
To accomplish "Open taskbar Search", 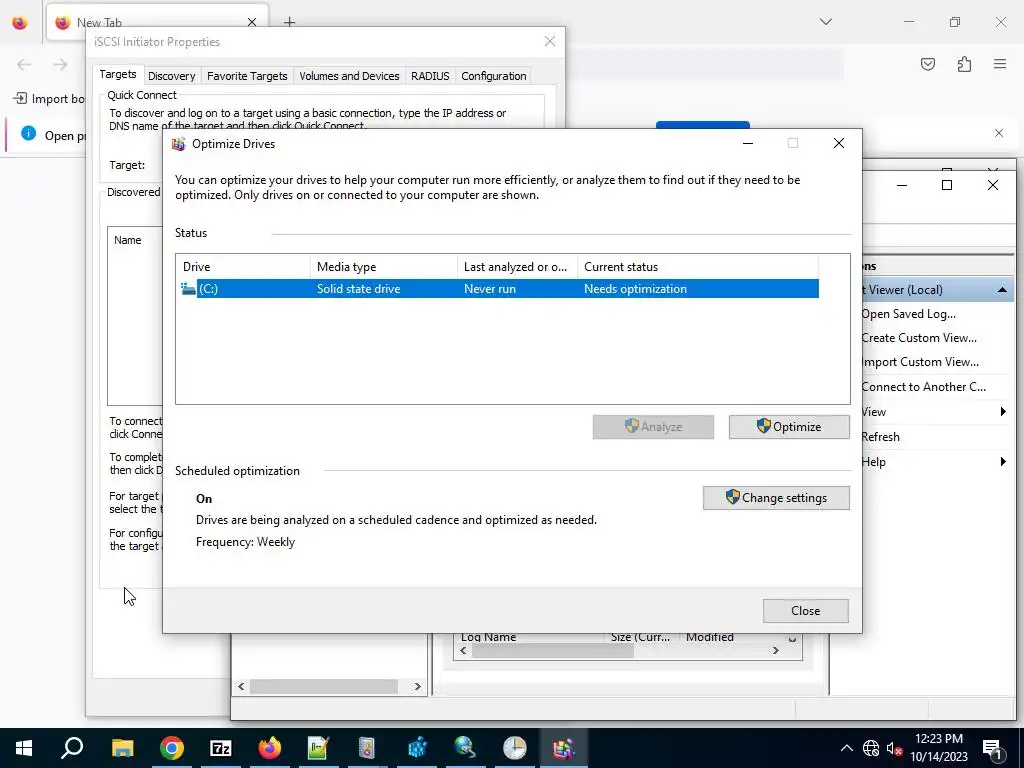I will click(x=72, y=748).
